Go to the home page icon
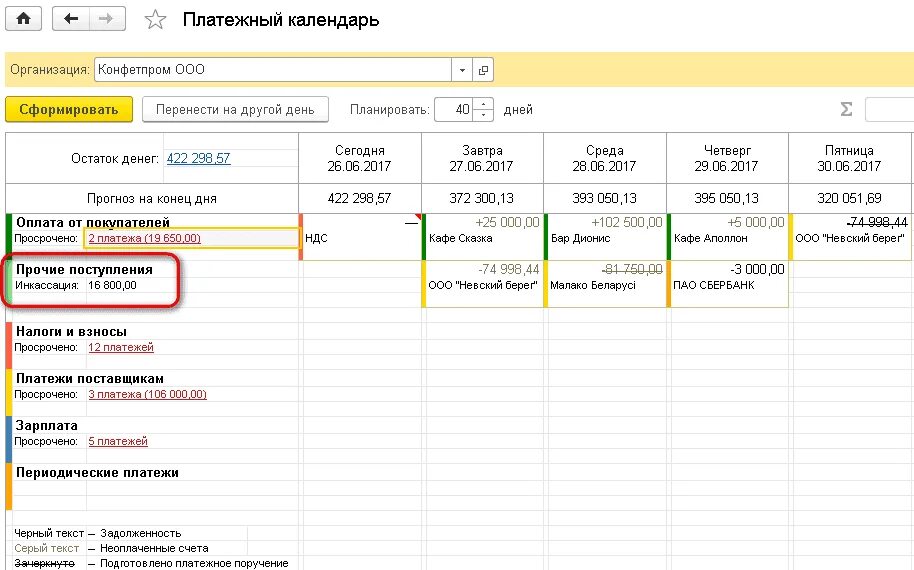The height and width of the screenshot is (570, 914). point(23,19)
